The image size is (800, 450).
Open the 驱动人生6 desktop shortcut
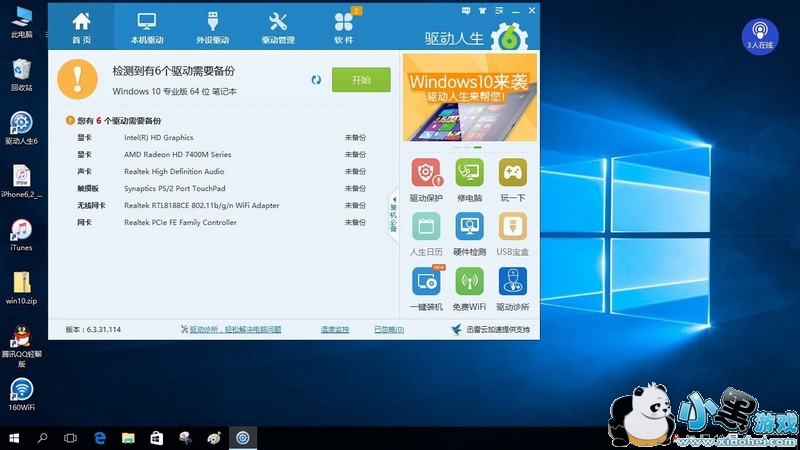coord(21,129)
